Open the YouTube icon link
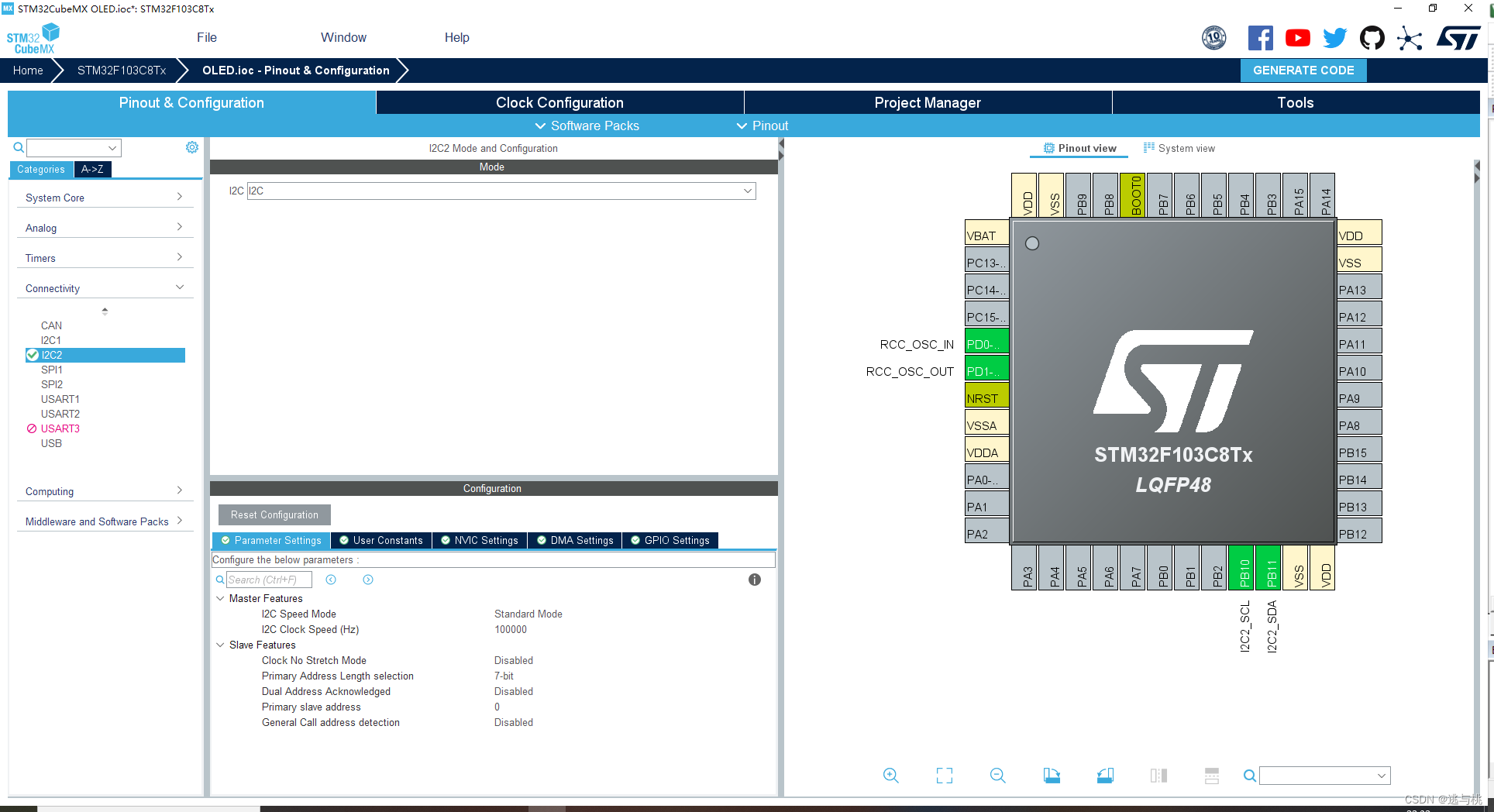The height and width of the screenshot is (812, 1494). [x=1297, y=38]
